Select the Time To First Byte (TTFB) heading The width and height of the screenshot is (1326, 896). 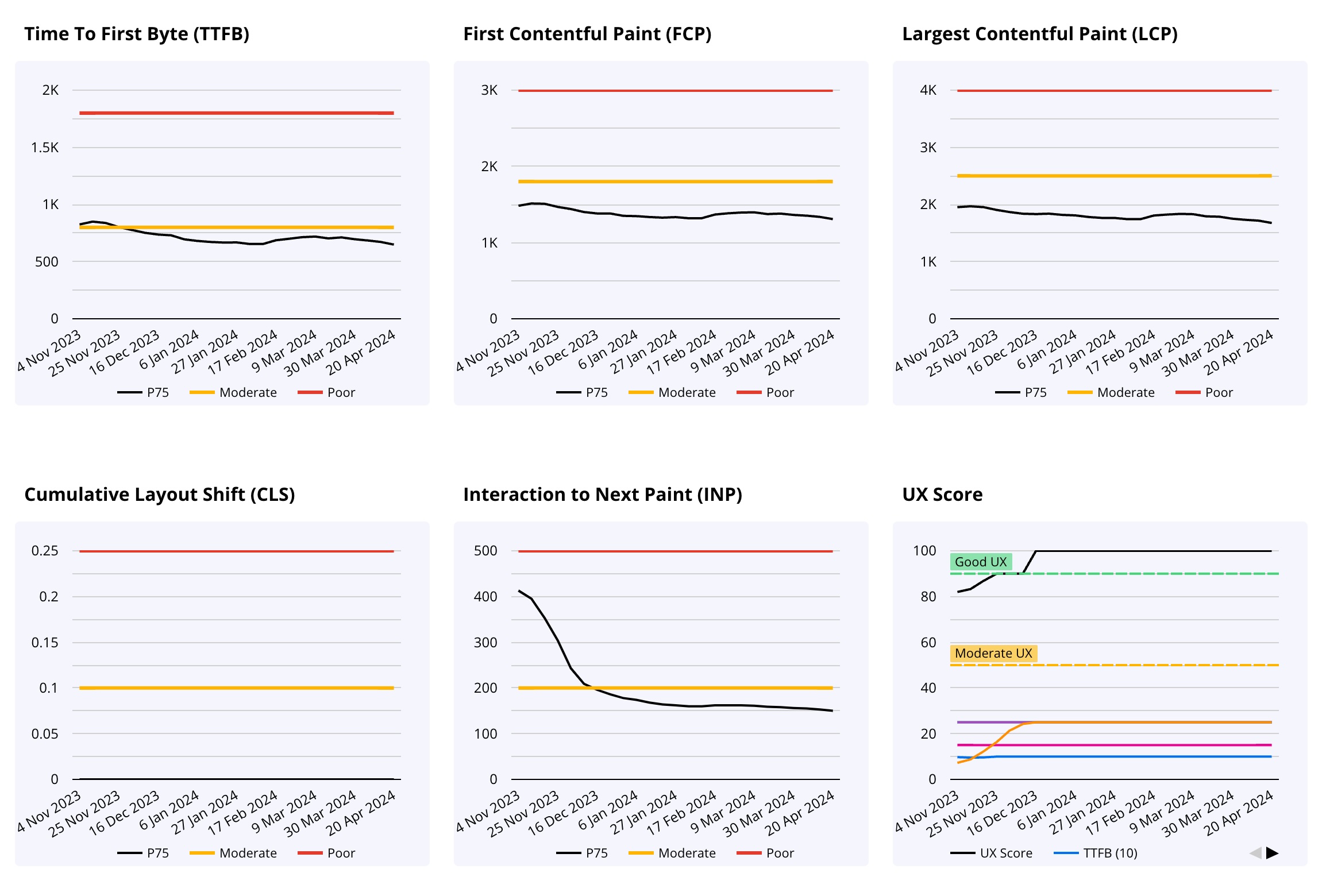(x=137, y=34)
